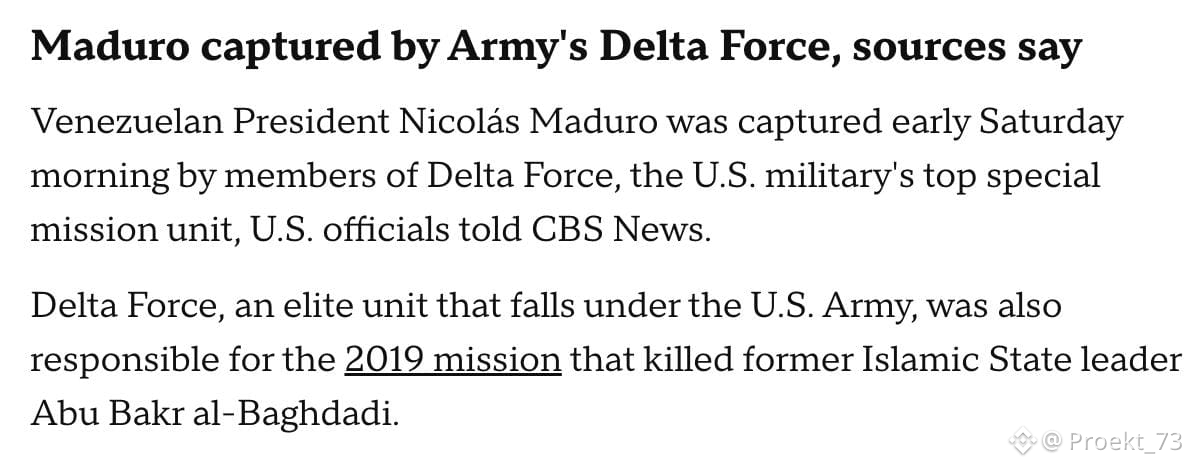Image resolution: width=1190 pixels, height=466 pixels.
Task: Click the "Proekt_73" watermark username
Action: coord(1126,440)
